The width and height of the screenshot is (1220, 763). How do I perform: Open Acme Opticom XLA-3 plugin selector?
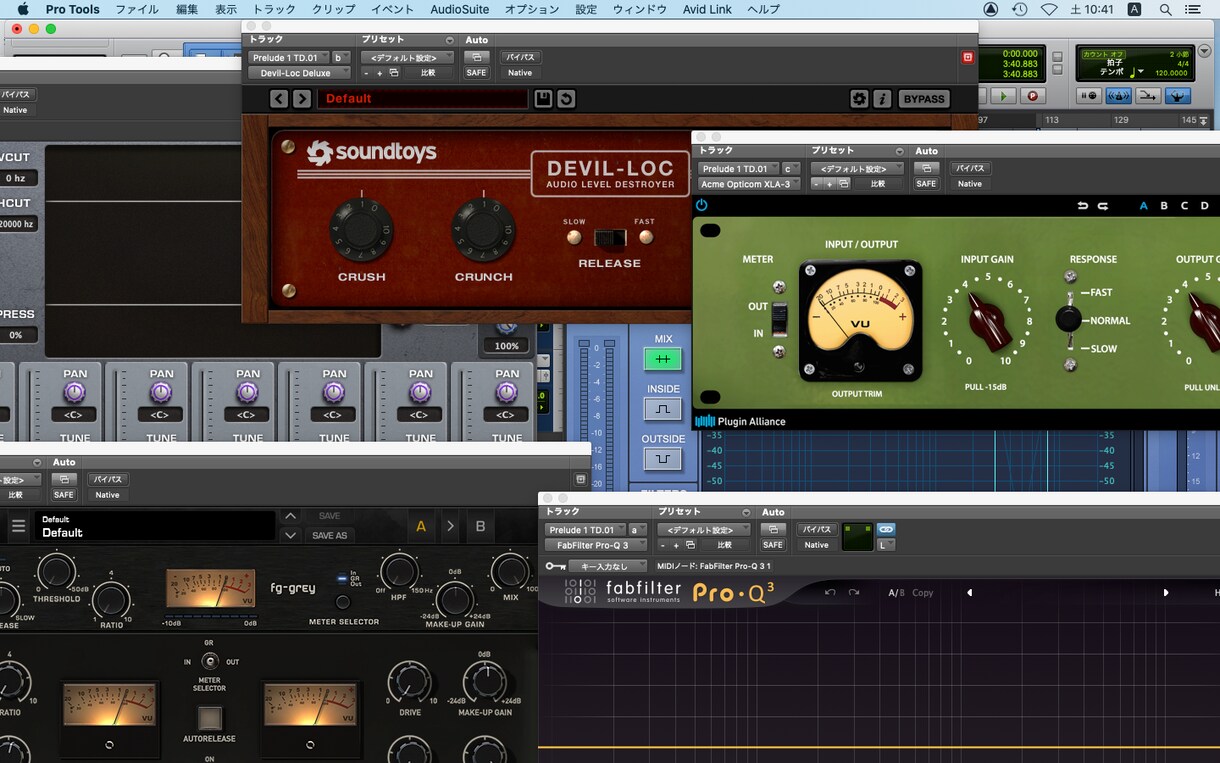pyautogui.click(x=749, y=184)
